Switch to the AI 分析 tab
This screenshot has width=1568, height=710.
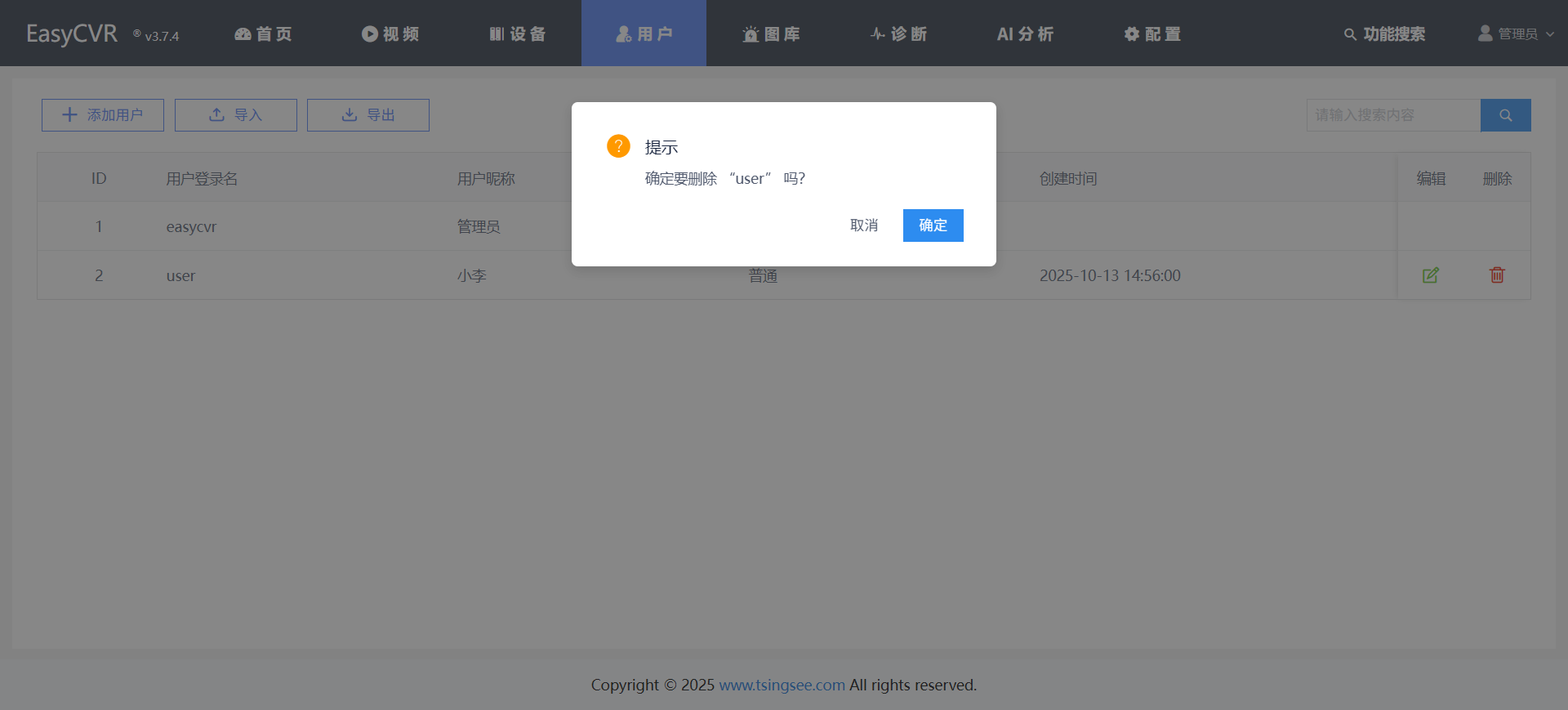1025,33
